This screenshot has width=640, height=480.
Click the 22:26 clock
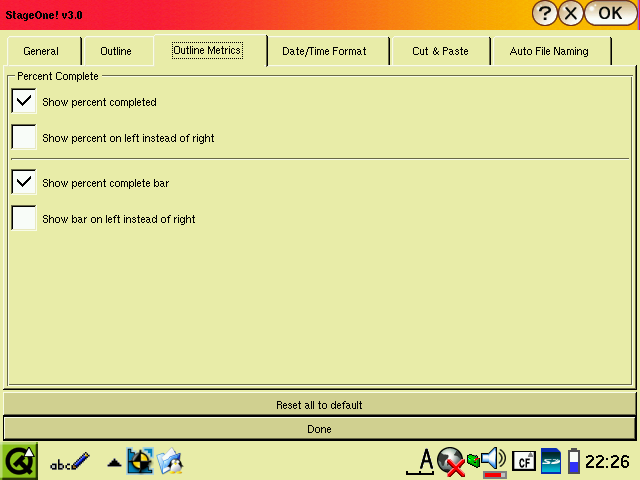point(607,462)
